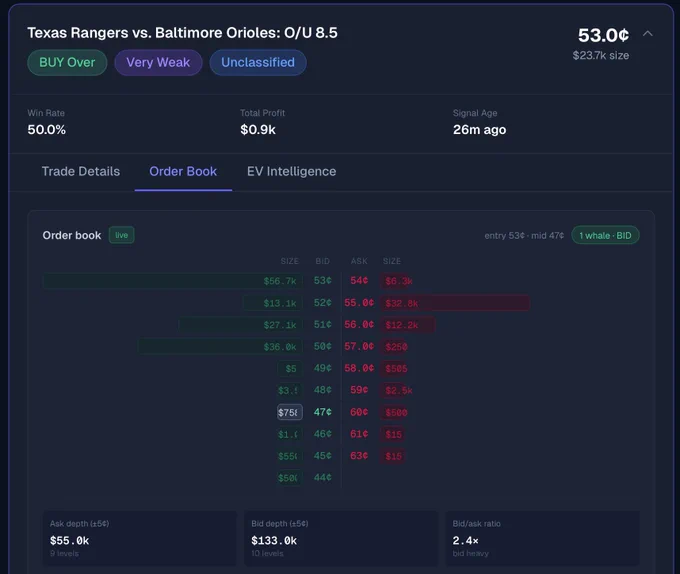This screenshot has width=680, height=574.
Task: Click the $500 ask size at 60¢
Action: tap(395, 412)
